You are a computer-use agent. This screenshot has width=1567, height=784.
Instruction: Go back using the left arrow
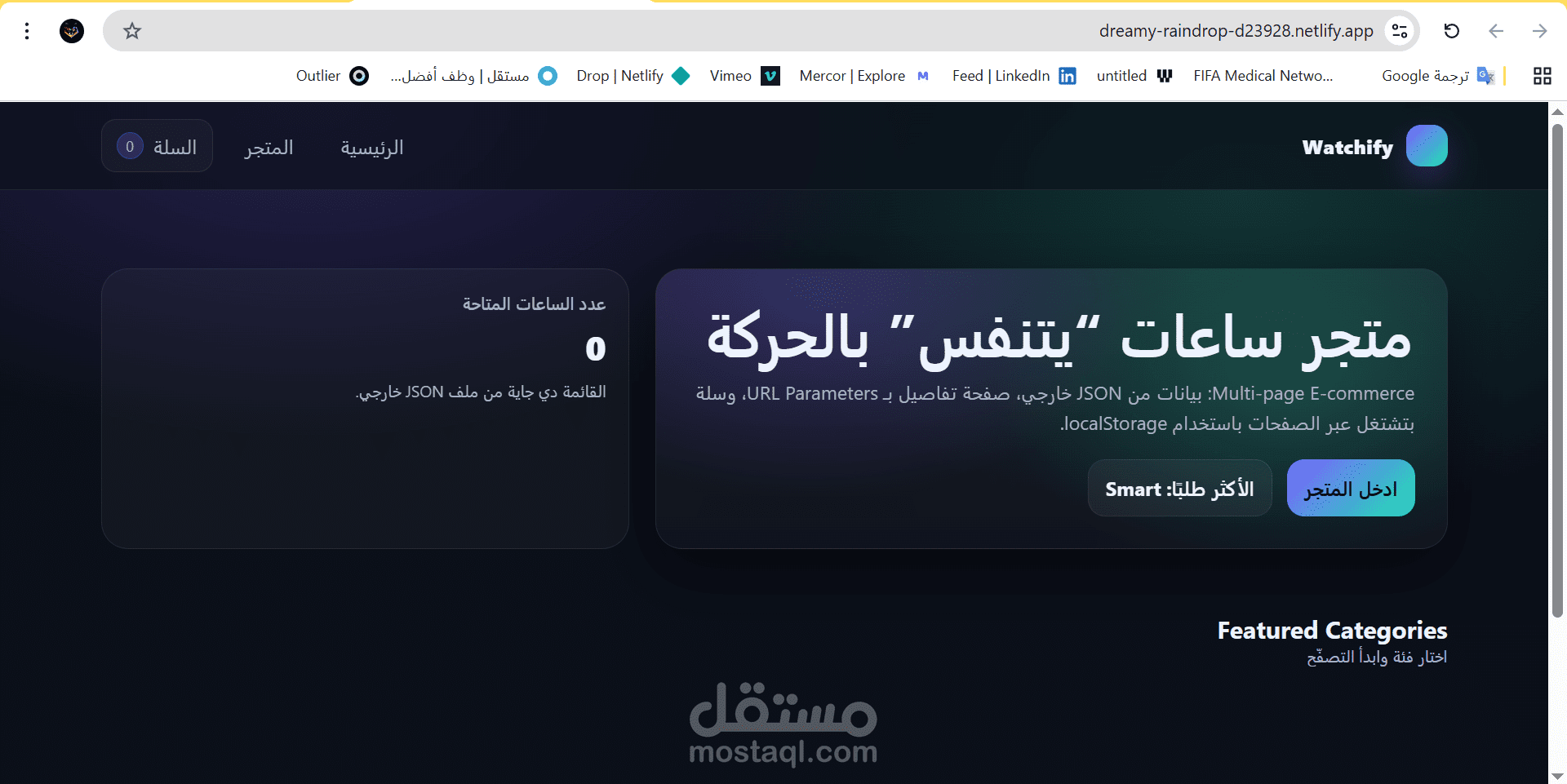coord(1496,31)
